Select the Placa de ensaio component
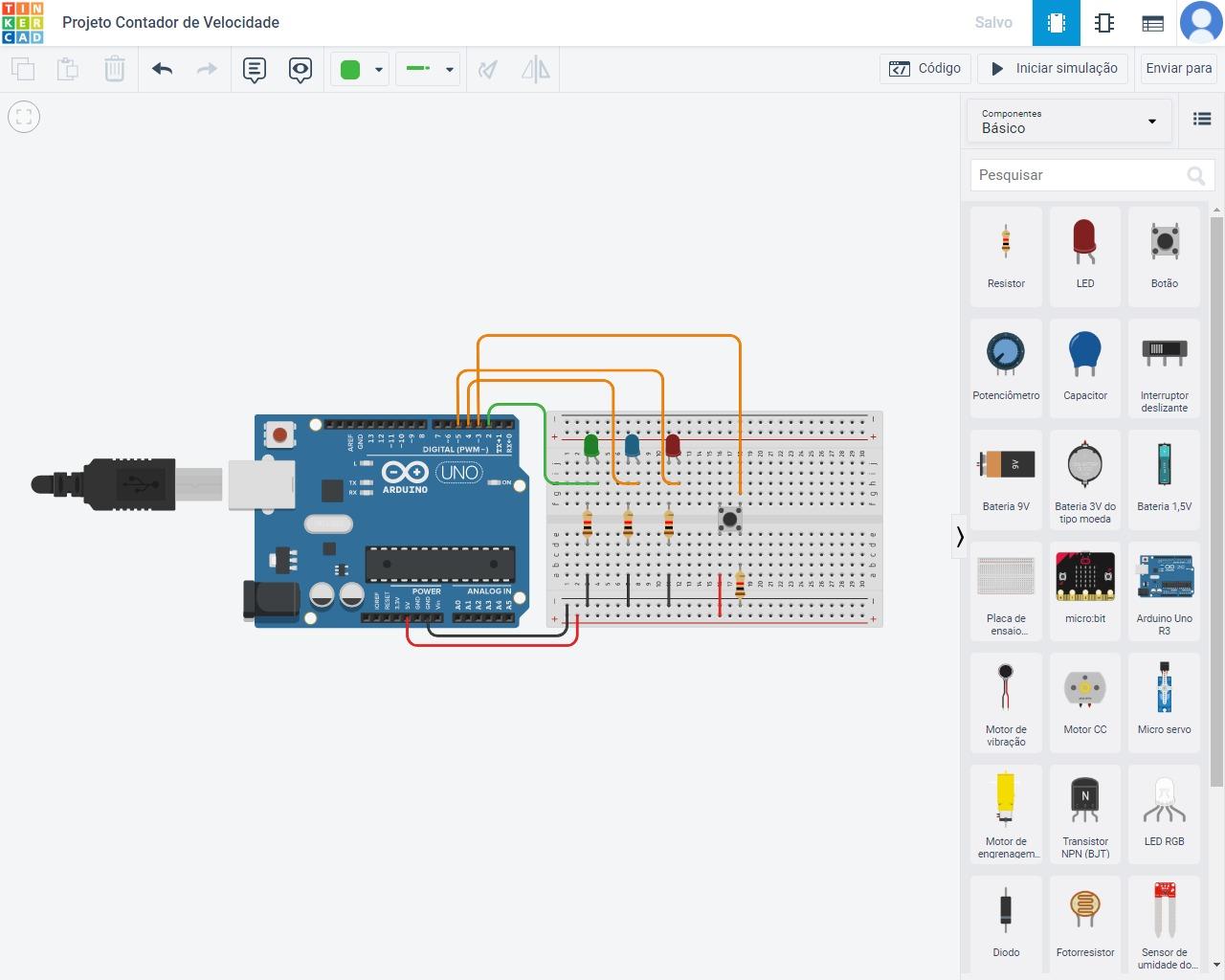Image resolution: width=1225 pixels, height=980 pixels. point(1006,590)
